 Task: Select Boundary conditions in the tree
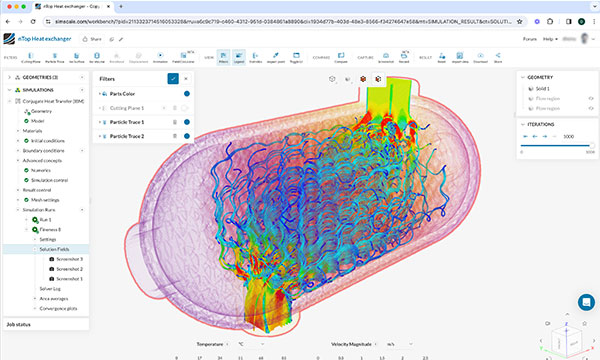pos(43,151)
